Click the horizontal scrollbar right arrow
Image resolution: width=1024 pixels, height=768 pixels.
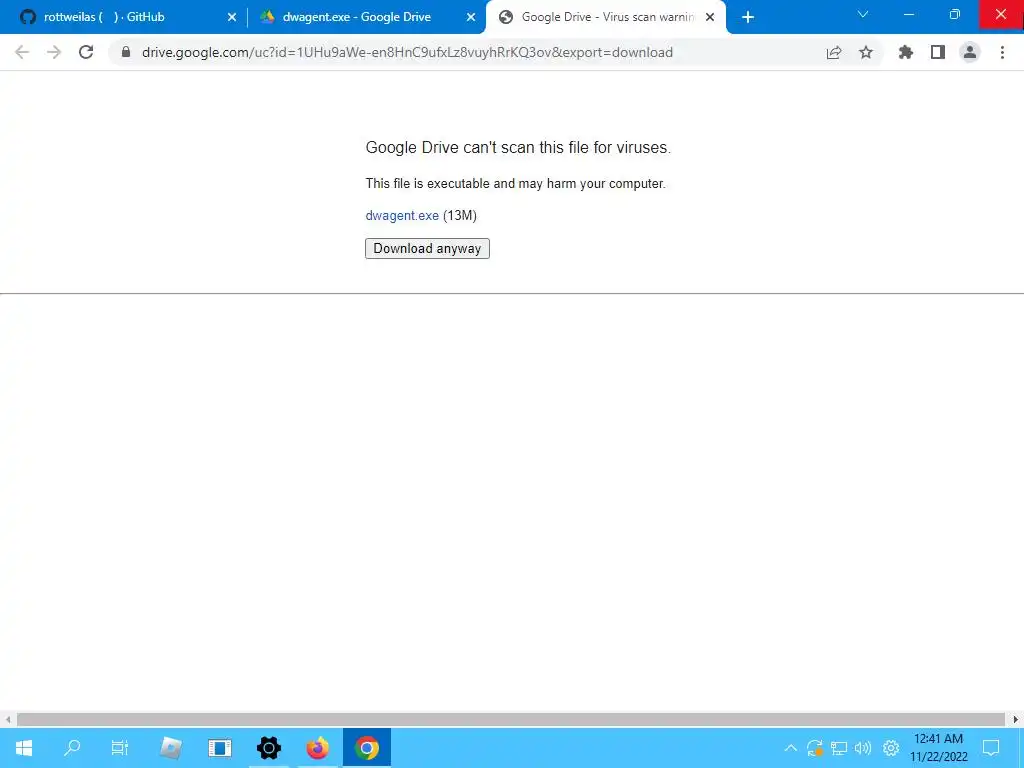[1016, 719]
